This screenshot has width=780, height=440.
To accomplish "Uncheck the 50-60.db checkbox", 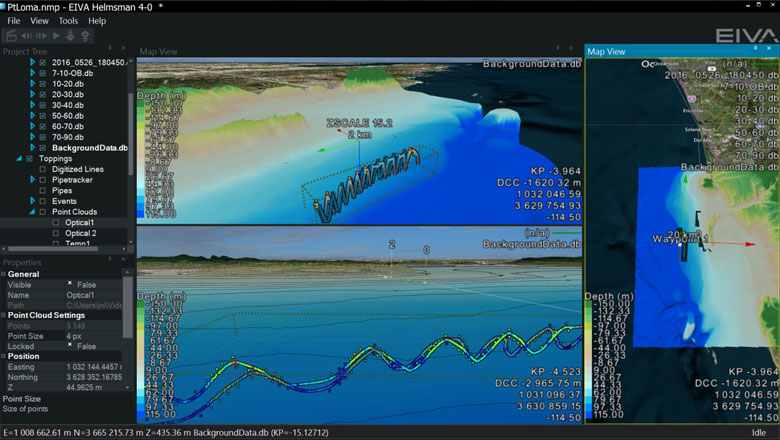I will coord(43,116).
